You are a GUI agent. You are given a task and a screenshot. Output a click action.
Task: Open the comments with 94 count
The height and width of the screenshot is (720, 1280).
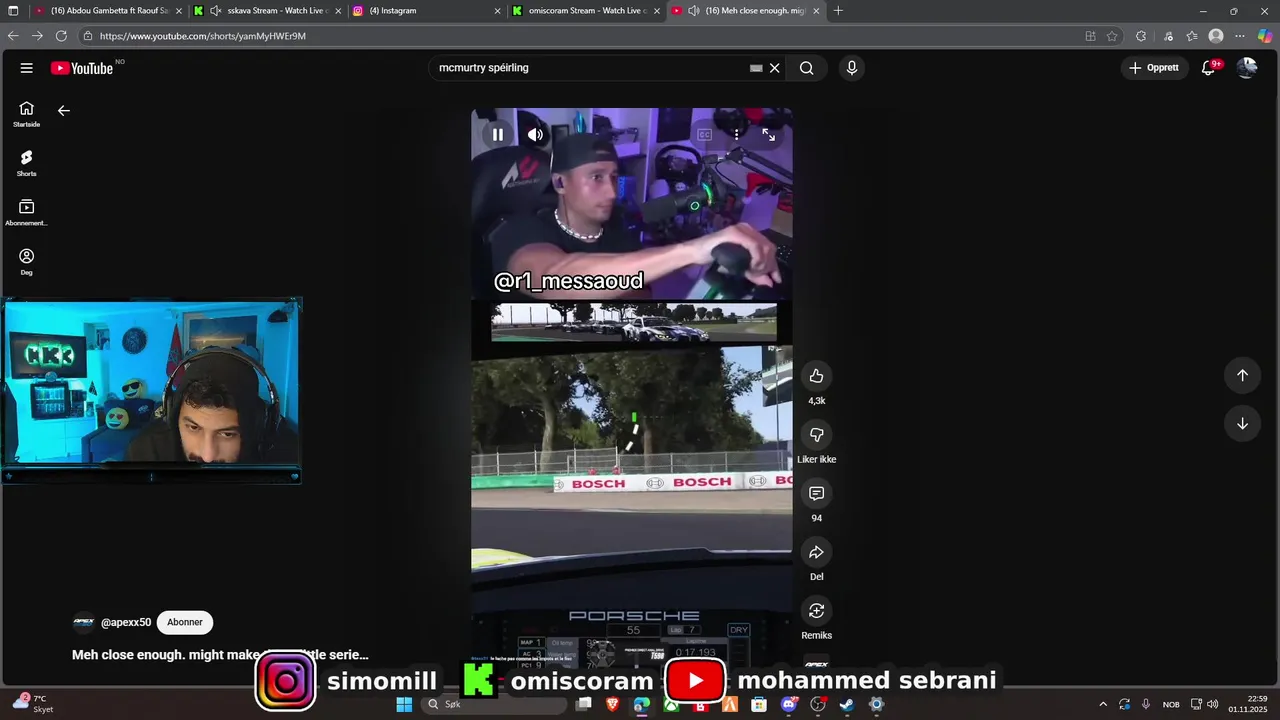click(816, 493)
